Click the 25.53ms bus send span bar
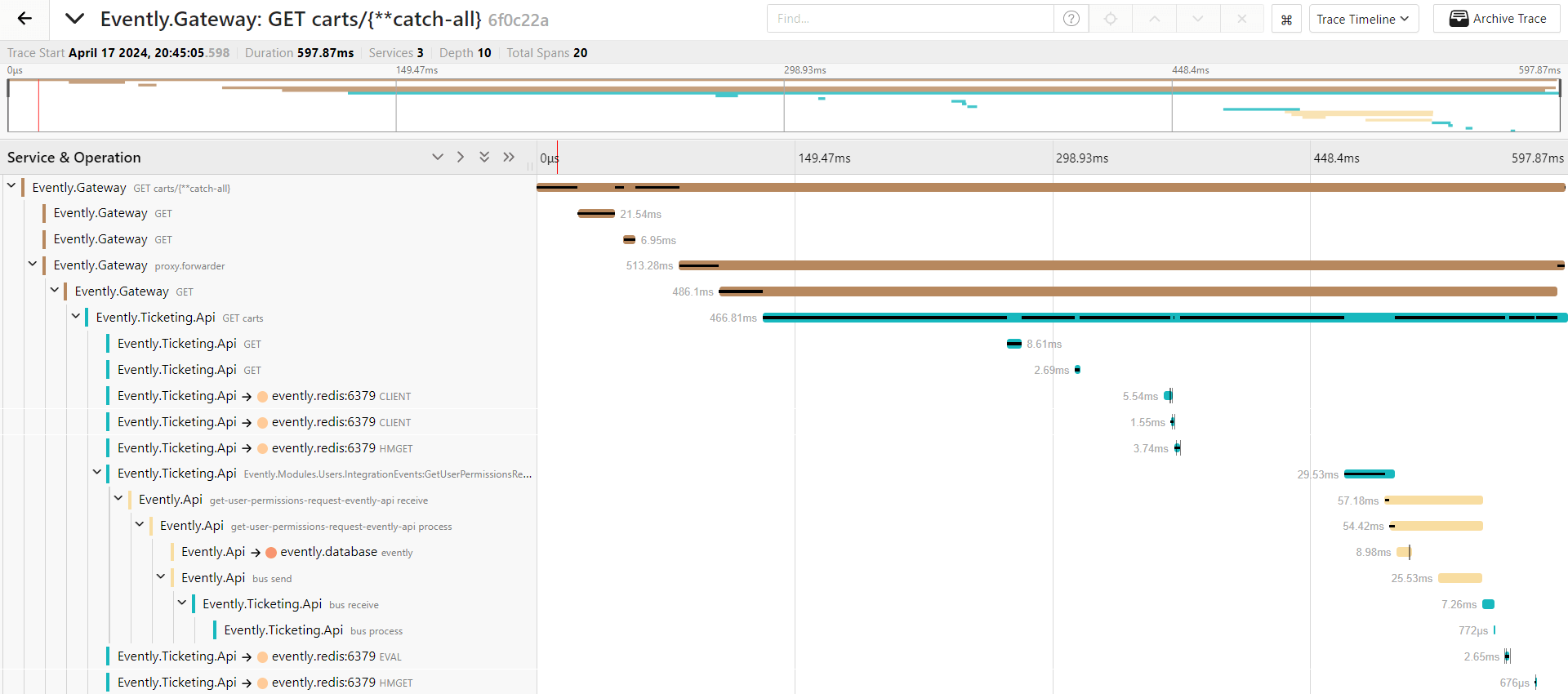Screen dimensions: 1568x694 [1460, 578]
